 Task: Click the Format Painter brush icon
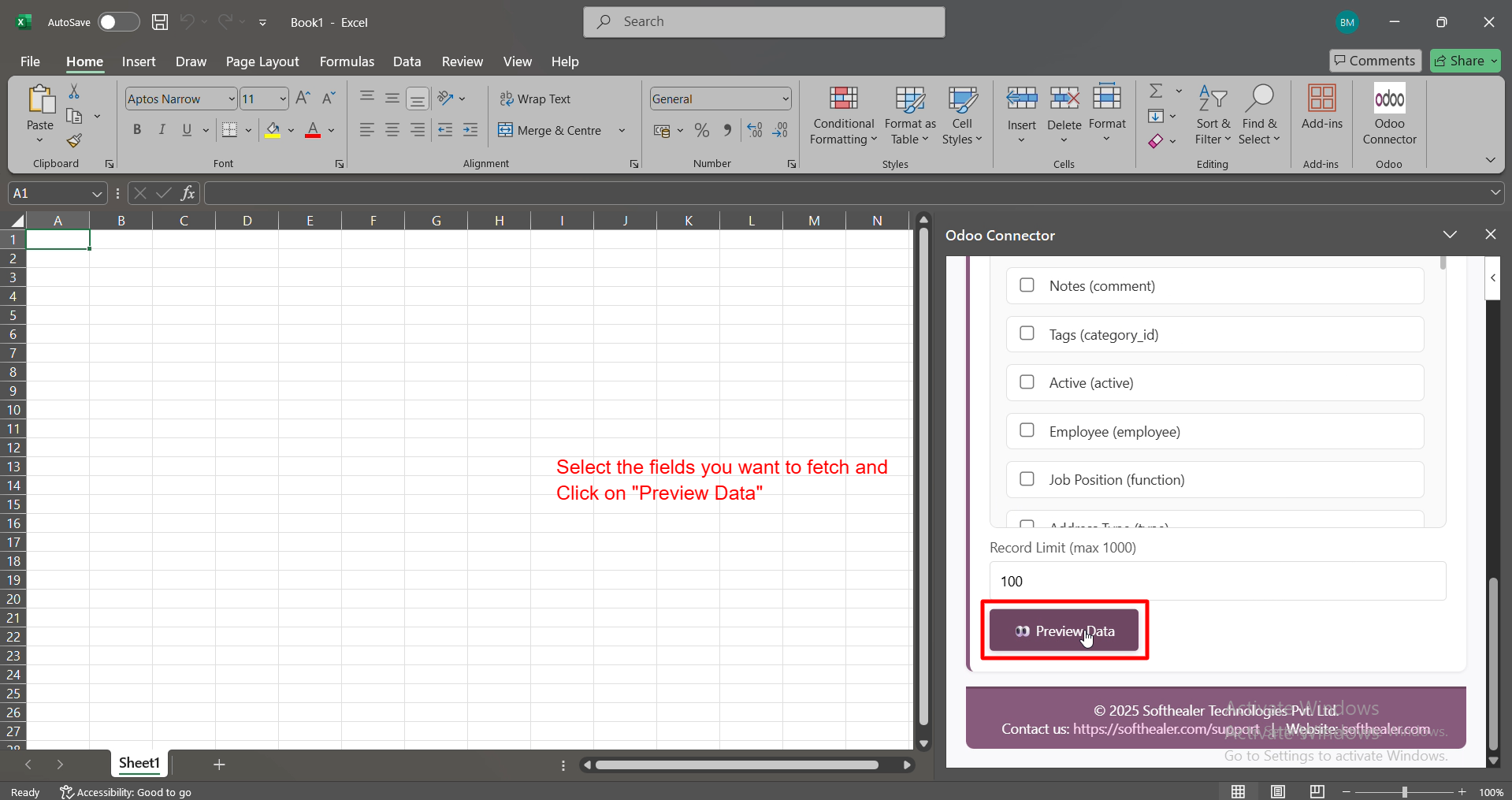74,141
